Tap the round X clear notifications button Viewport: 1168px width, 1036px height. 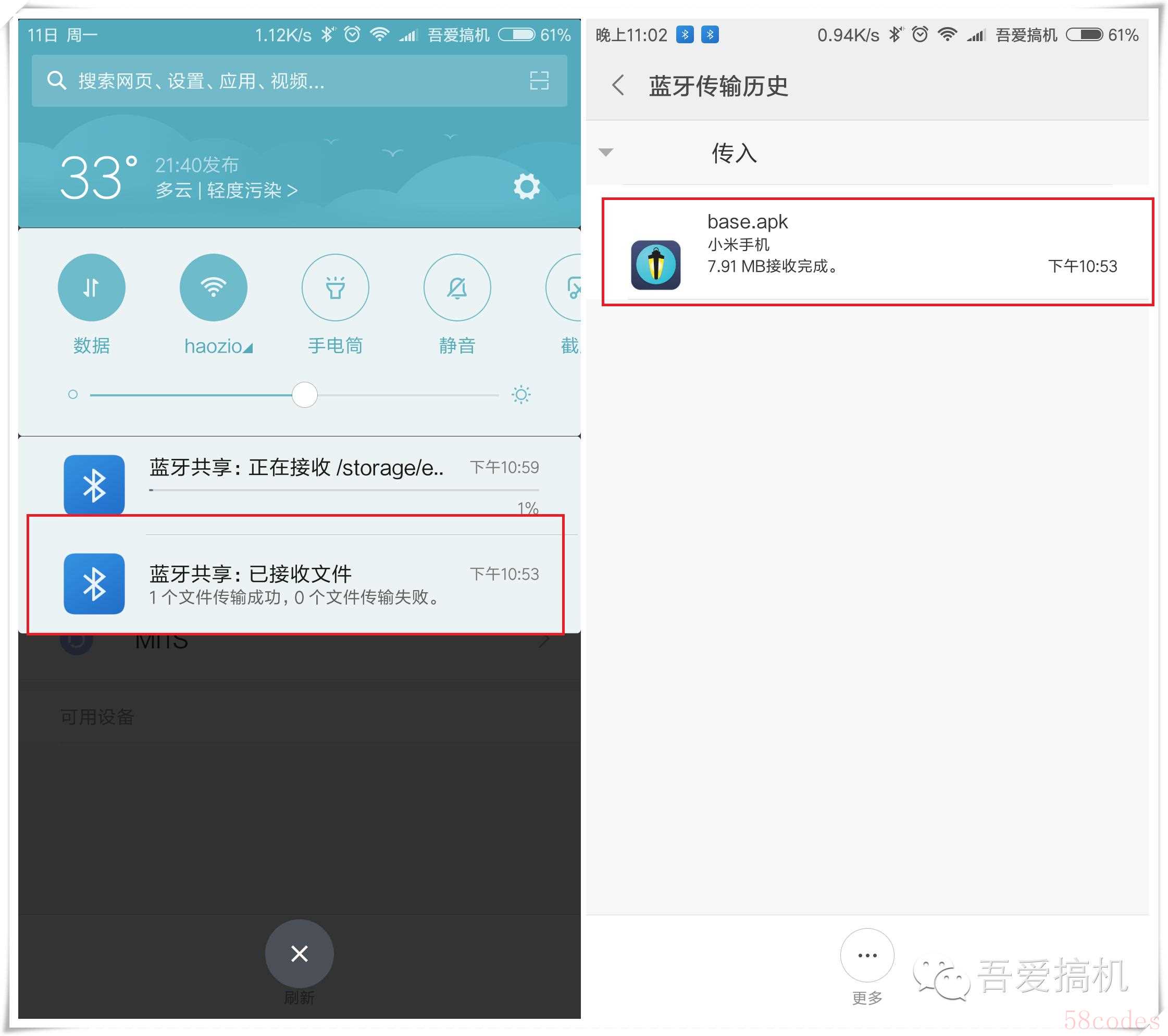[x=300, y=954]
